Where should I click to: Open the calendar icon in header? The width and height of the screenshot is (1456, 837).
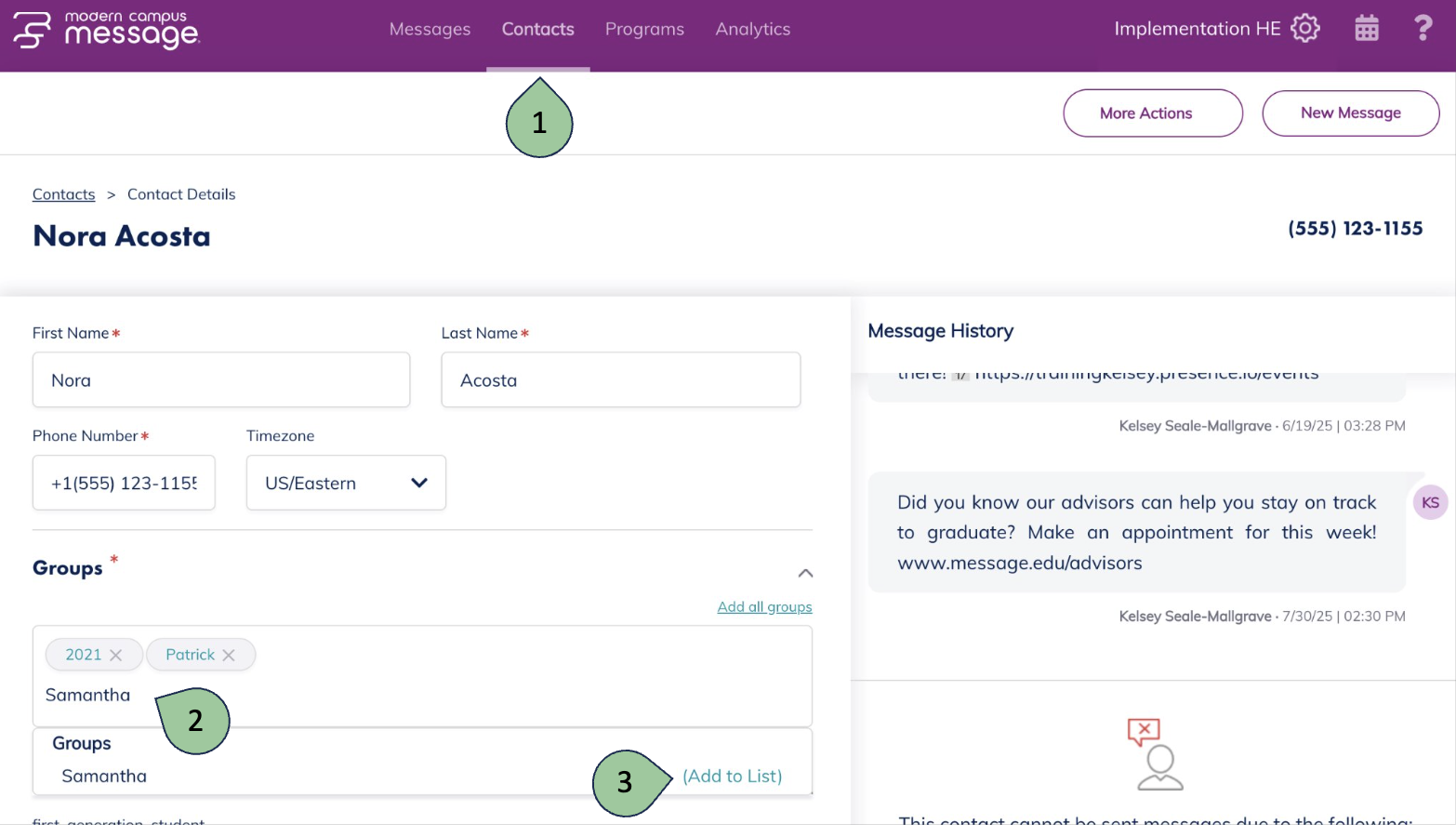(x=1366, y=28)
